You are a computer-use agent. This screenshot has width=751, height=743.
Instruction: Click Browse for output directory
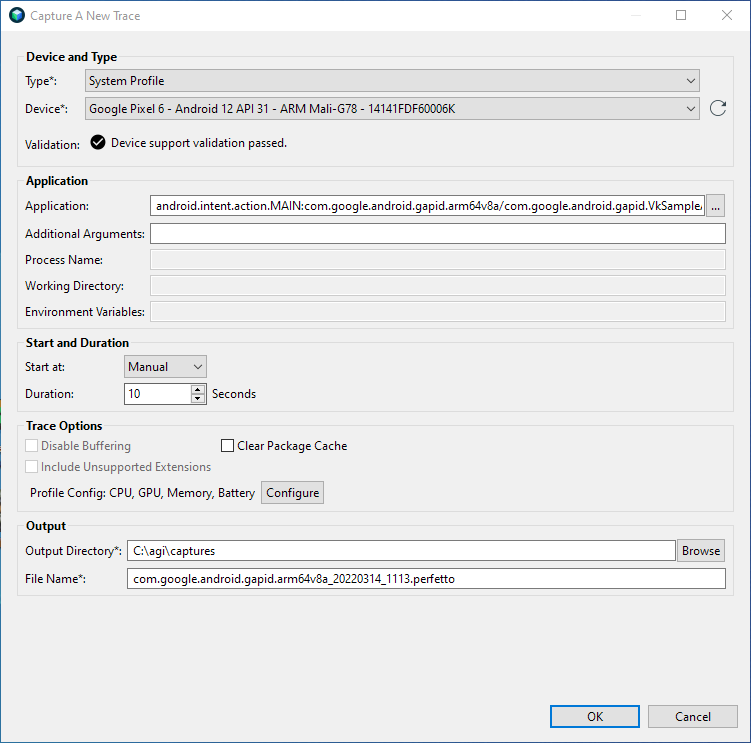(701, 551)
